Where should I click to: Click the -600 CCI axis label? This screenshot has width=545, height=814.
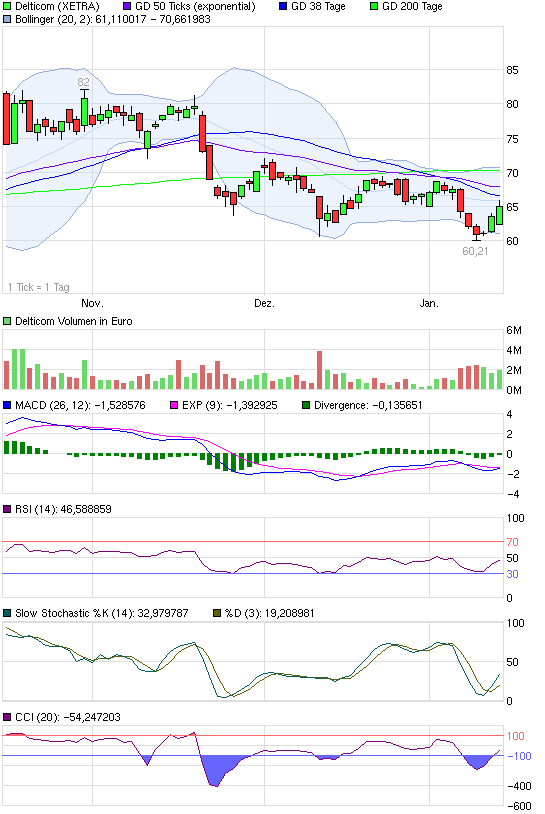tap(519, 806)
